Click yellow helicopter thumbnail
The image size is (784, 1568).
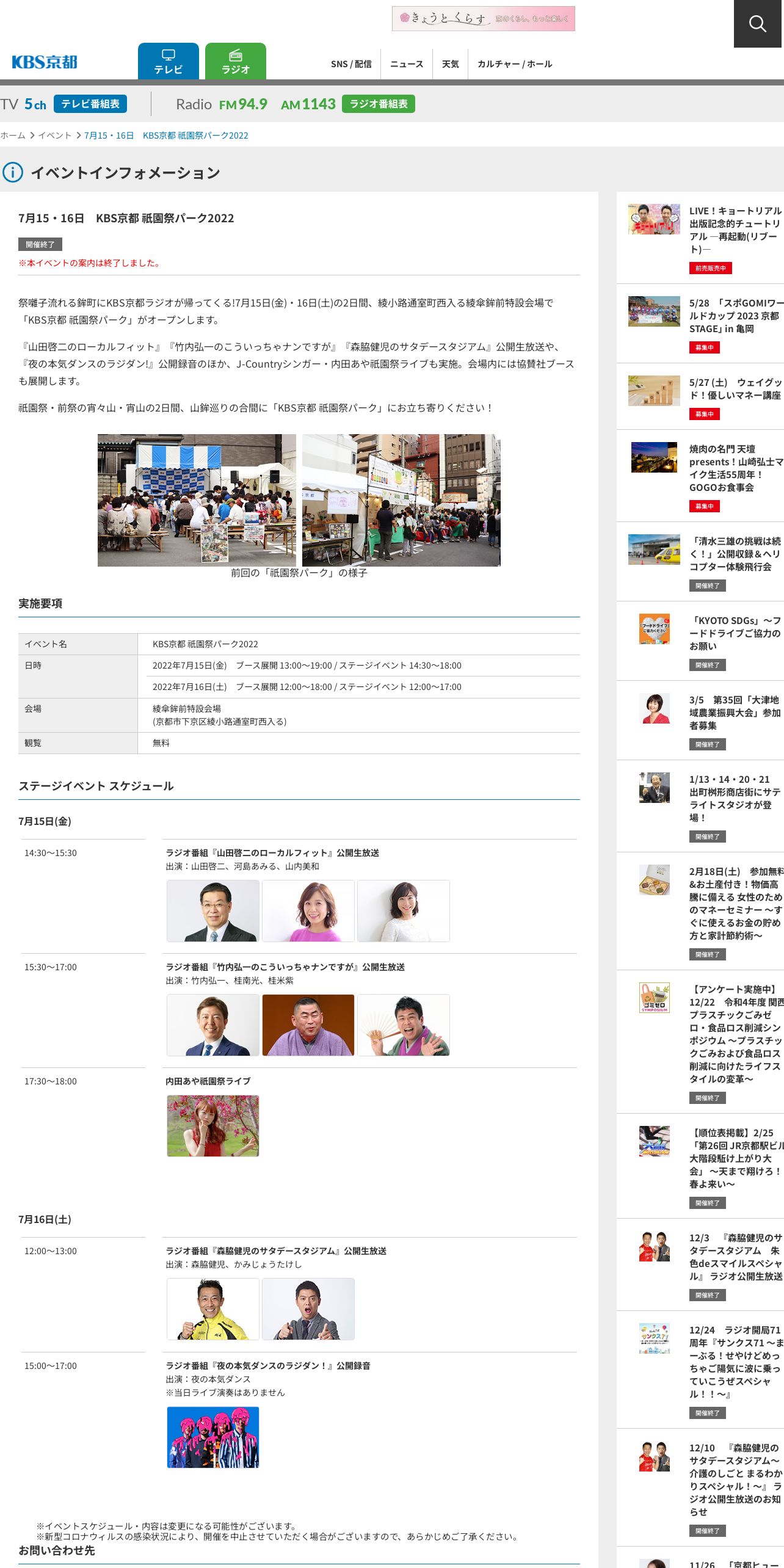pyautogui.click(x=654, y=550)
